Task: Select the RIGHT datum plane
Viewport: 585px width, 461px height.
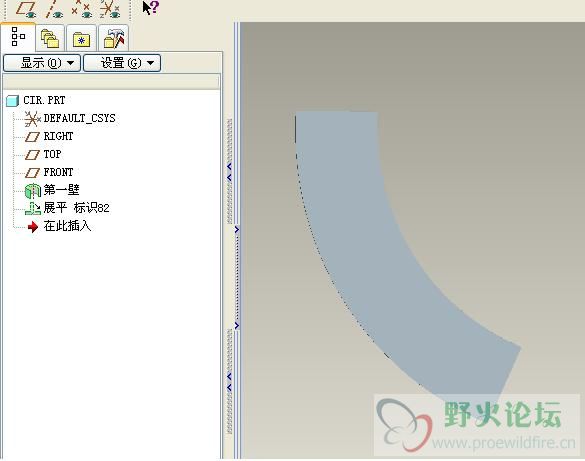Action: click(x=58, y=136)
